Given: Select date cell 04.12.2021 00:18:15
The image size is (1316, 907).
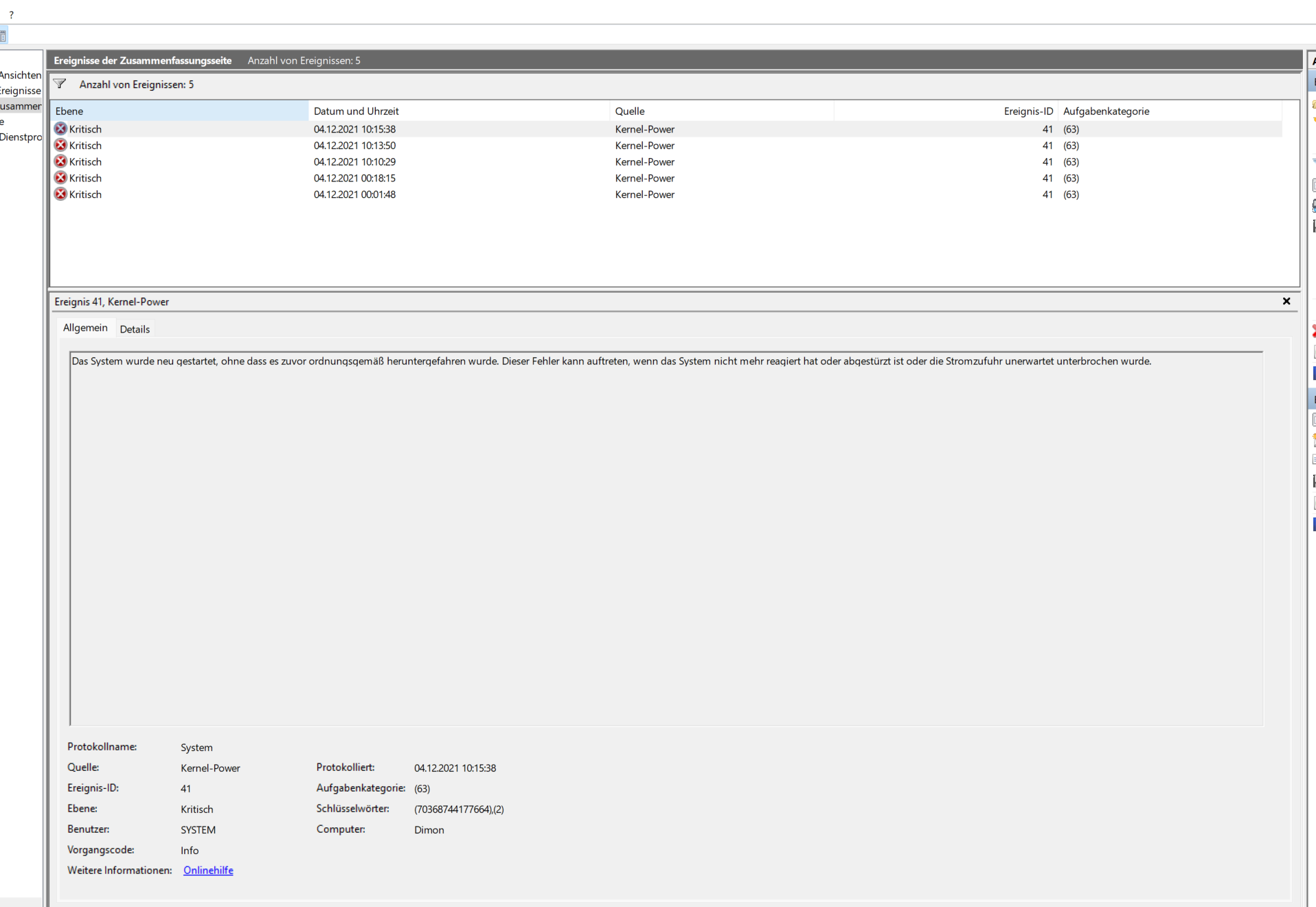Looking at the screenshot, I should 354,178.
